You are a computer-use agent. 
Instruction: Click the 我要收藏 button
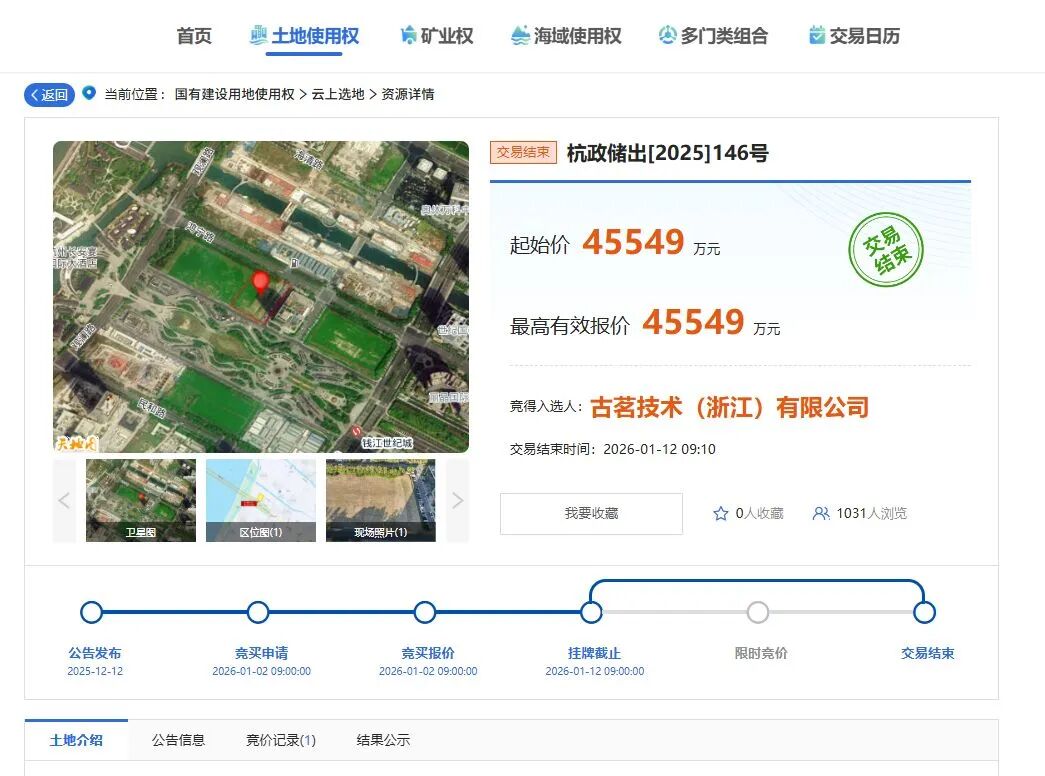point(591,513)
